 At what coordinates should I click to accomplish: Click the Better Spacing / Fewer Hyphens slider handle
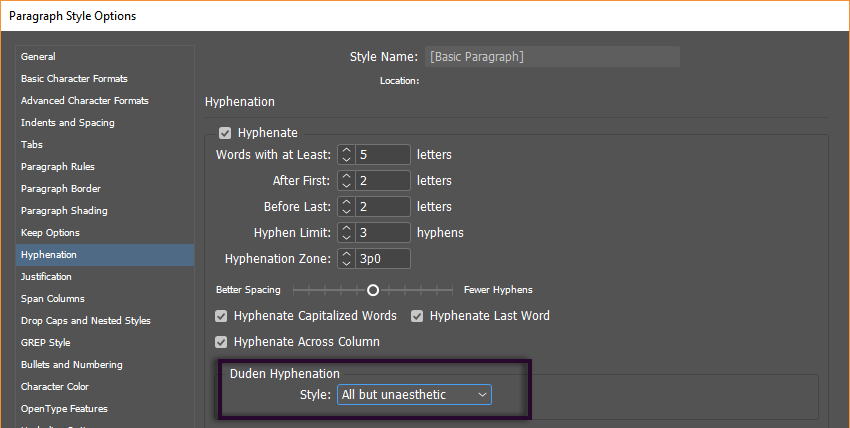coord(373,290)
